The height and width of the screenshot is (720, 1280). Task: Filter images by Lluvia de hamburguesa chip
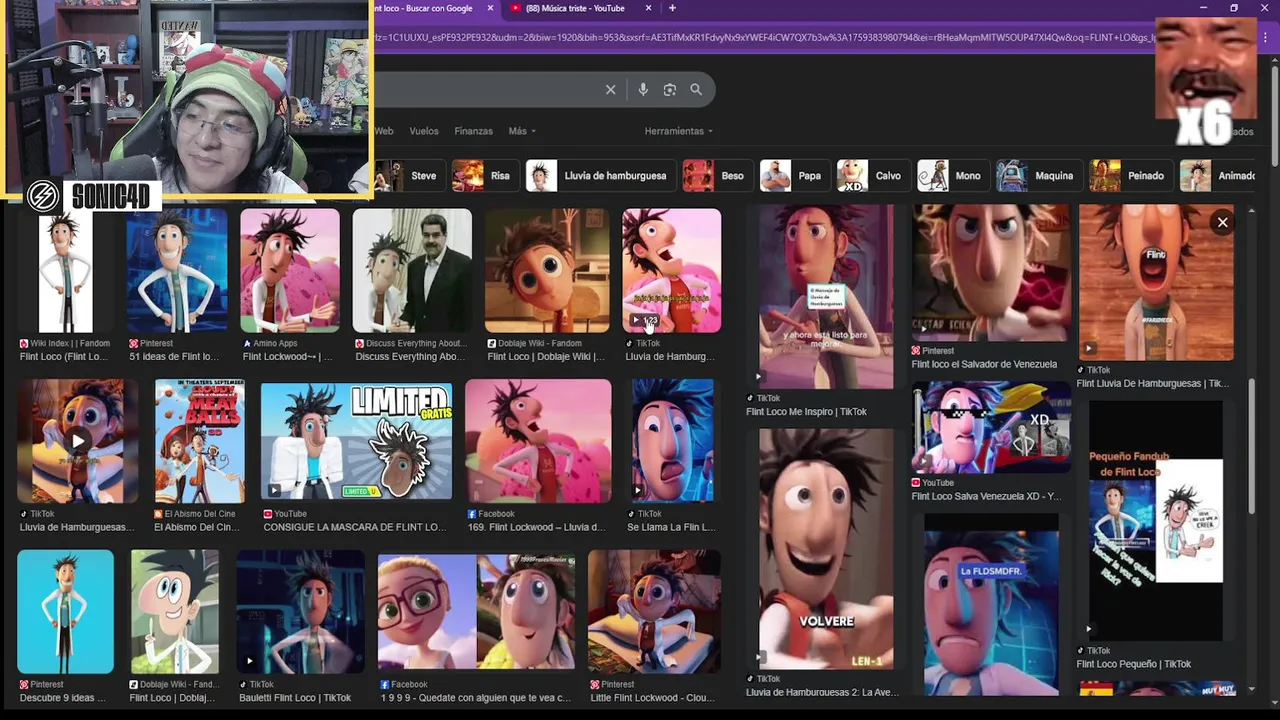click(599, 175)
